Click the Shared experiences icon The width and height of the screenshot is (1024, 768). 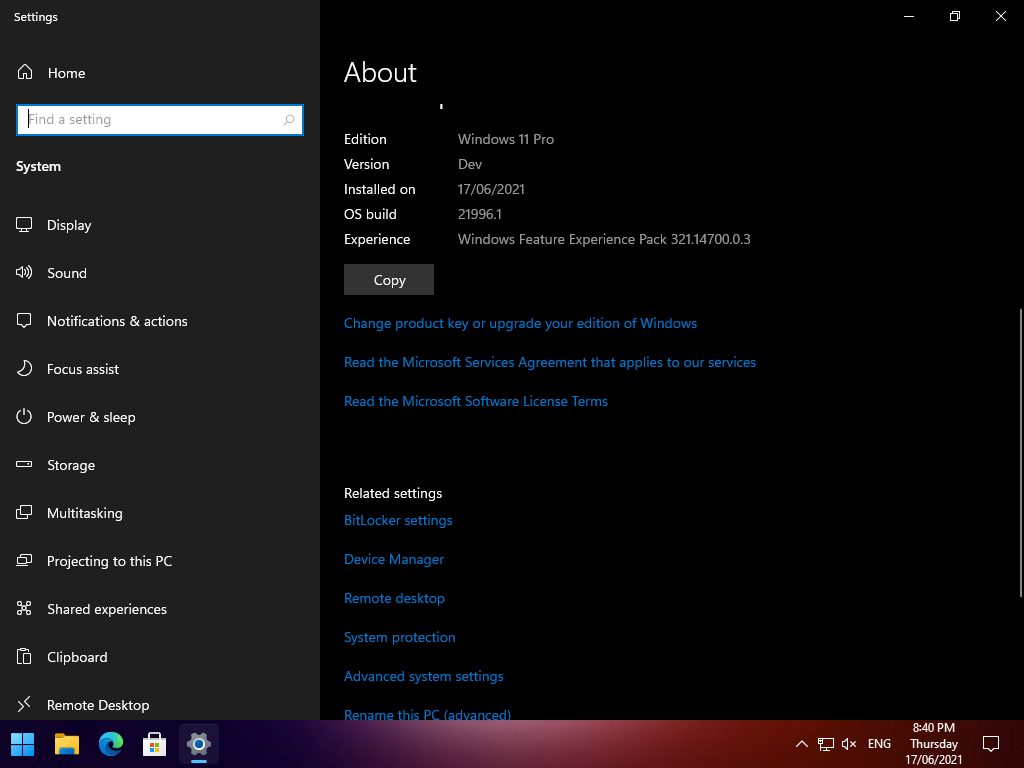(x=24, y=609)
